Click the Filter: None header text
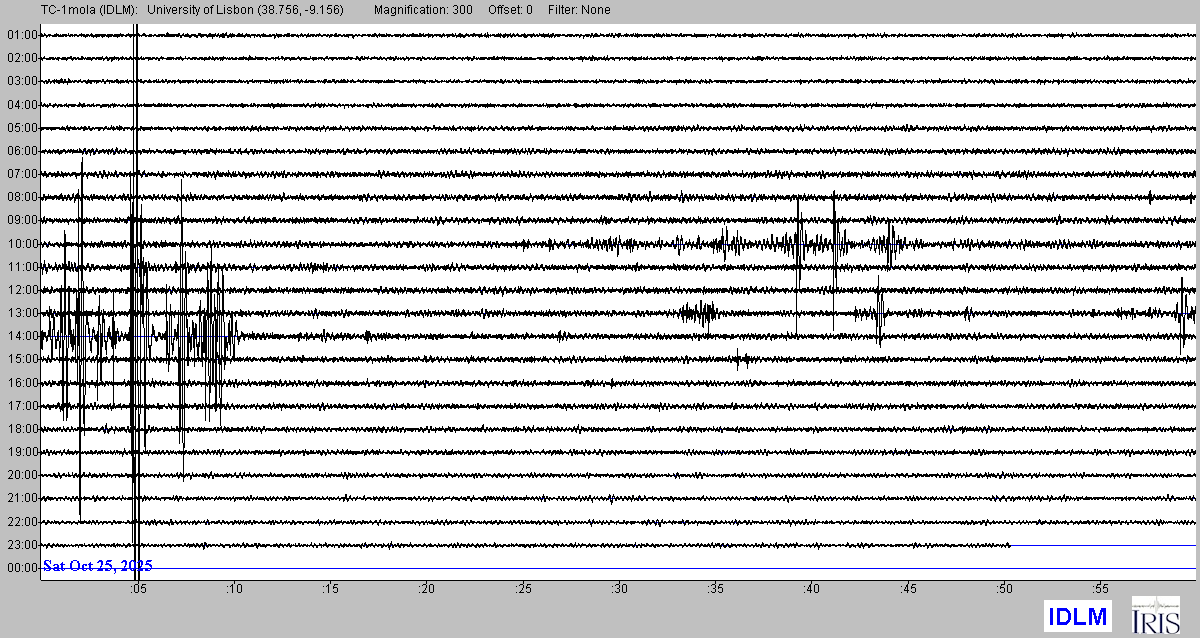This screenshot has height=638, width=1200. (579, 10)
